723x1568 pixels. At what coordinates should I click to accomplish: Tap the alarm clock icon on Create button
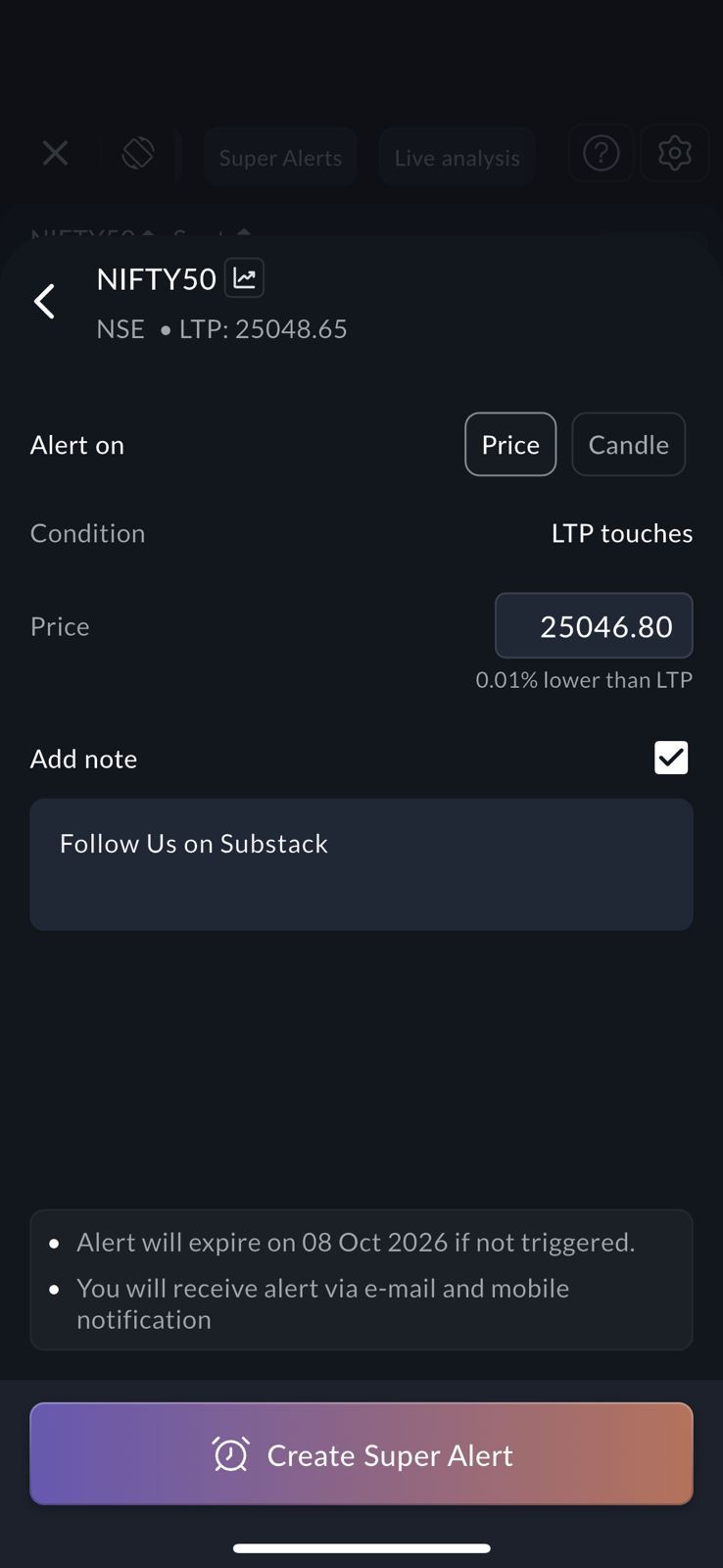click(231, 1454)
